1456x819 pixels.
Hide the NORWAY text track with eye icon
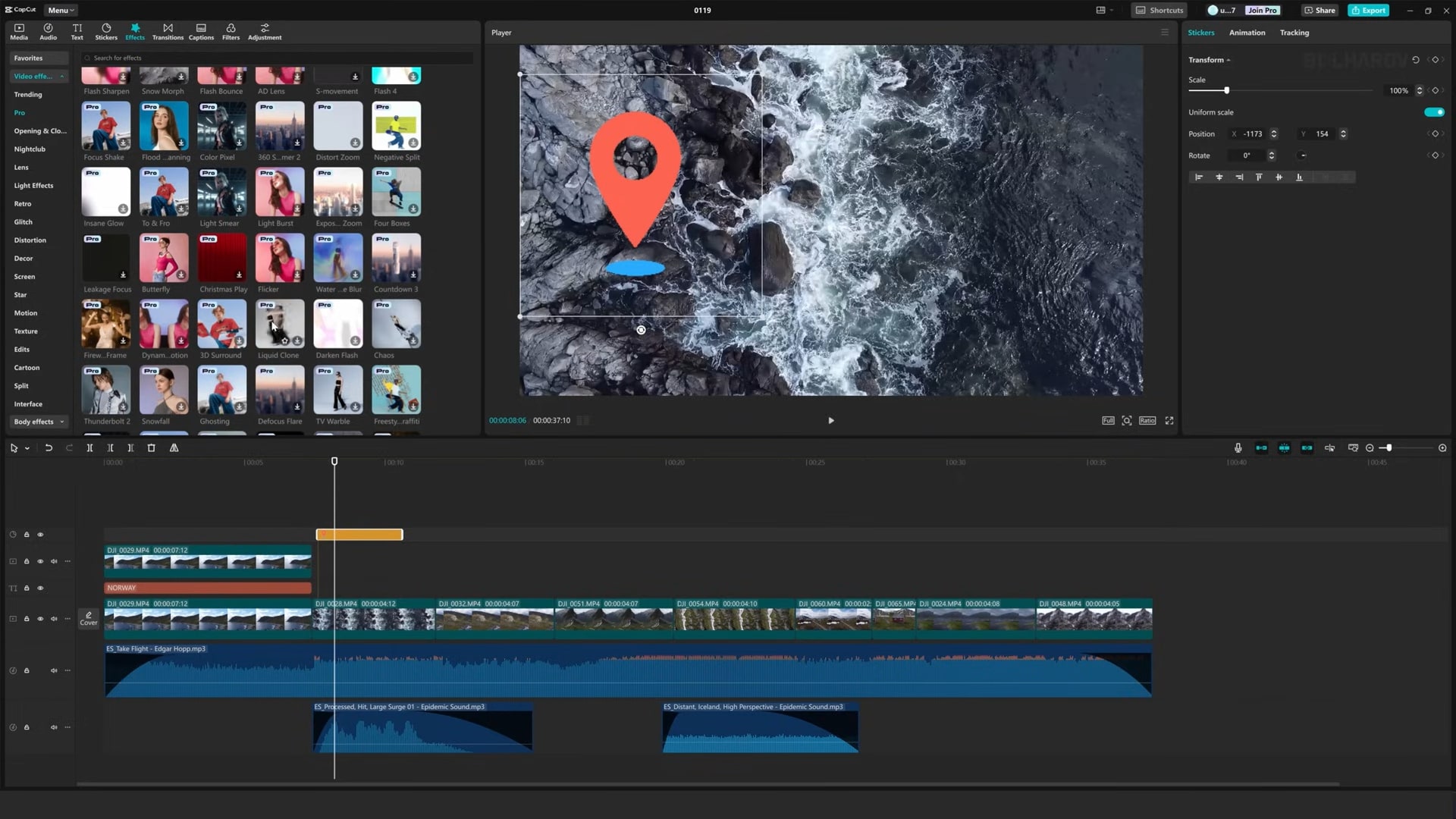[x=41, y=588]
